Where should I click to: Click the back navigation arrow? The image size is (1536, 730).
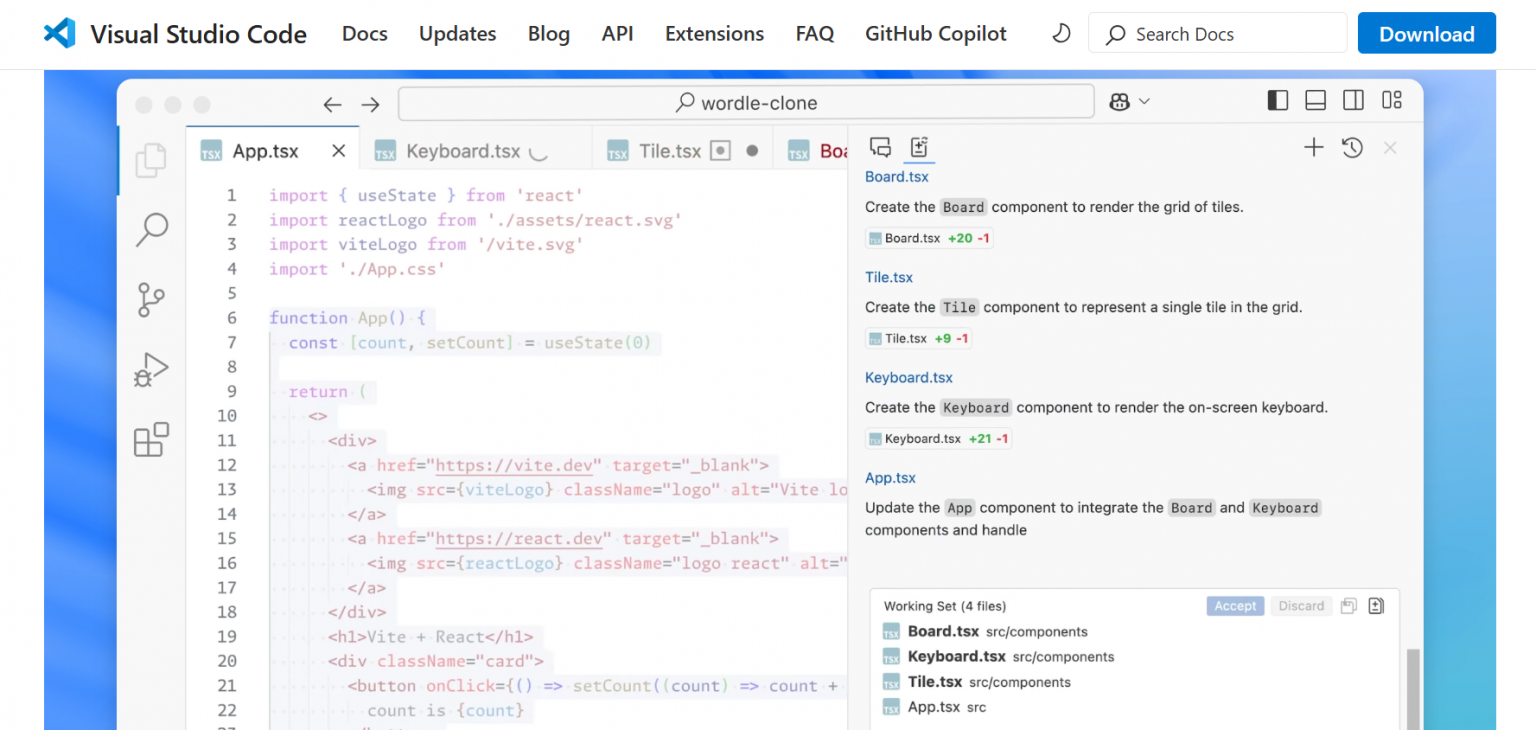tap(332, 103)
